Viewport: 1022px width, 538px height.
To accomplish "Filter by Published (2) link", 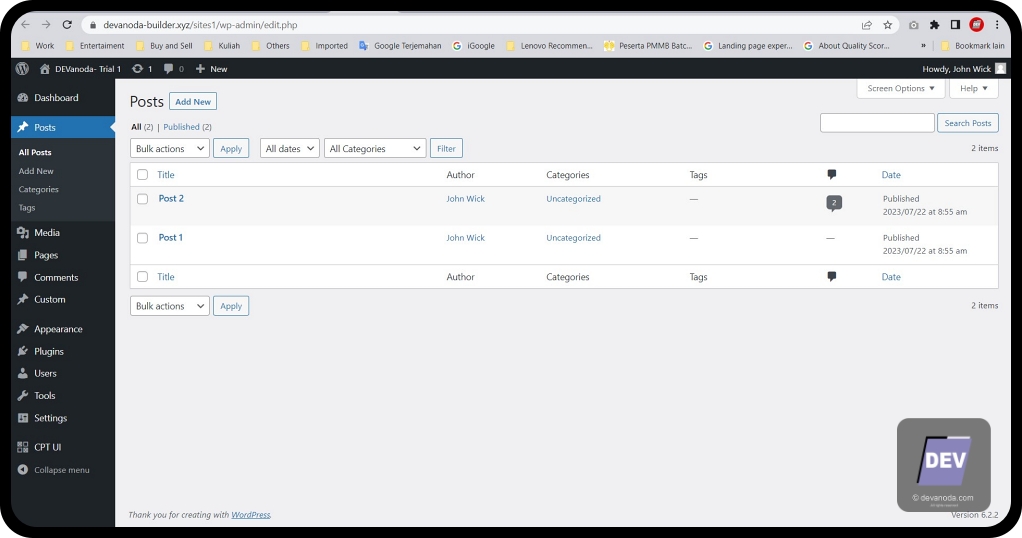I will (x=187, y=127).
